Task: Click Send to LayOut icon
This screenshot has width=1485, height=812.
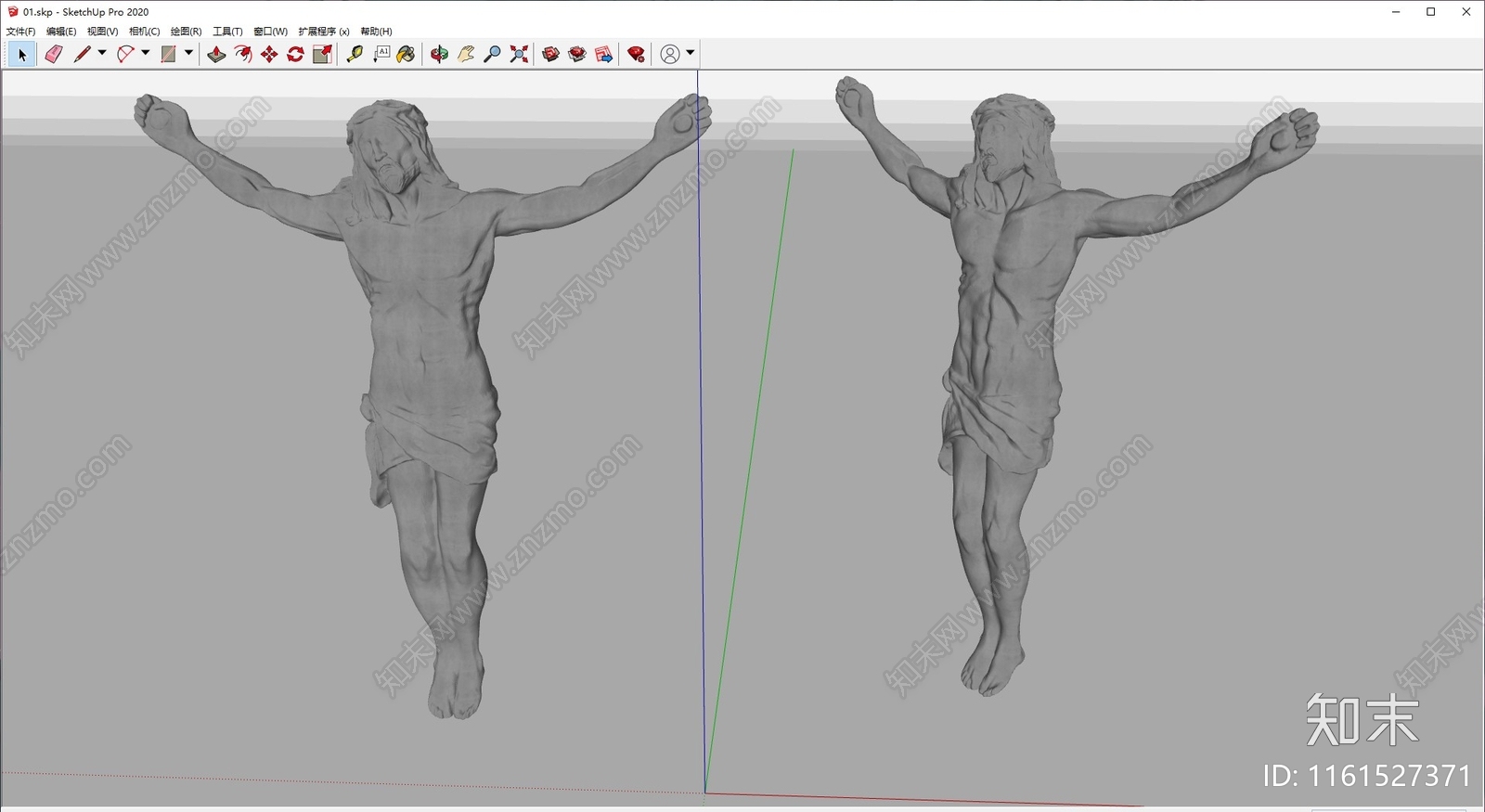Action: (603, 55)
